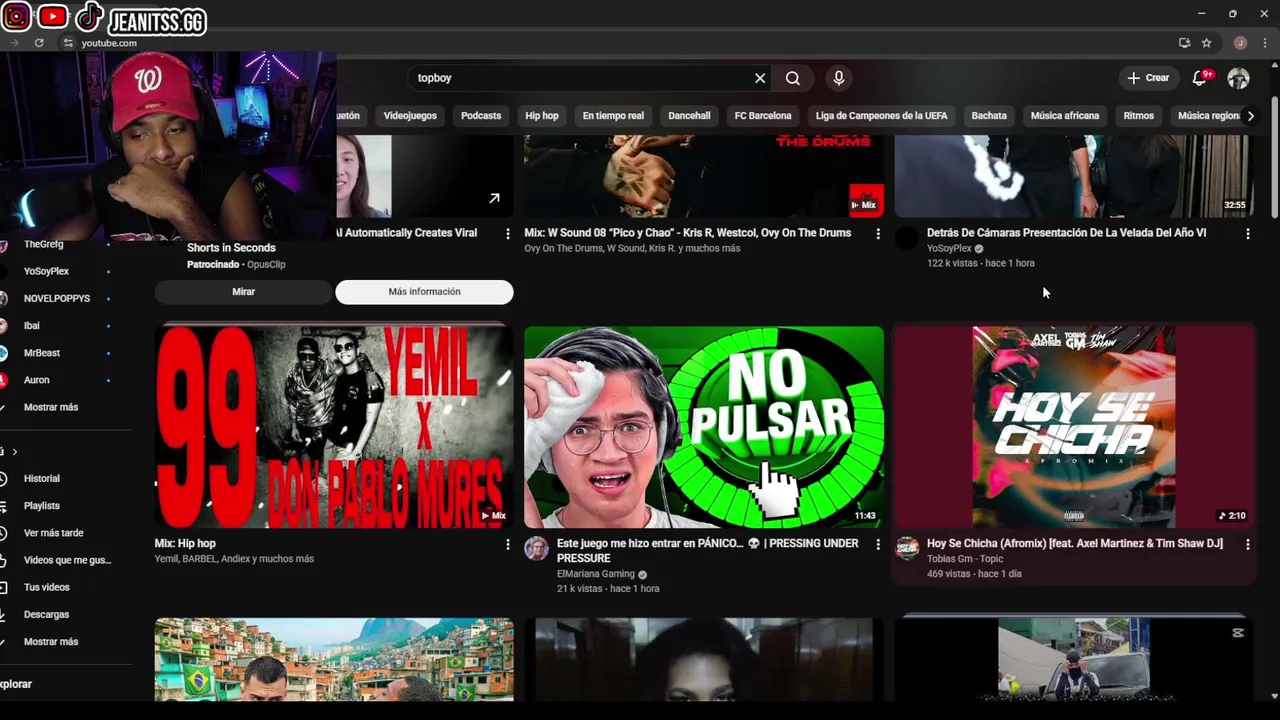Open the 99 Yemil x Don Pablo thumbnail
Screen dimensions: 1280x720
click(334, 427)
